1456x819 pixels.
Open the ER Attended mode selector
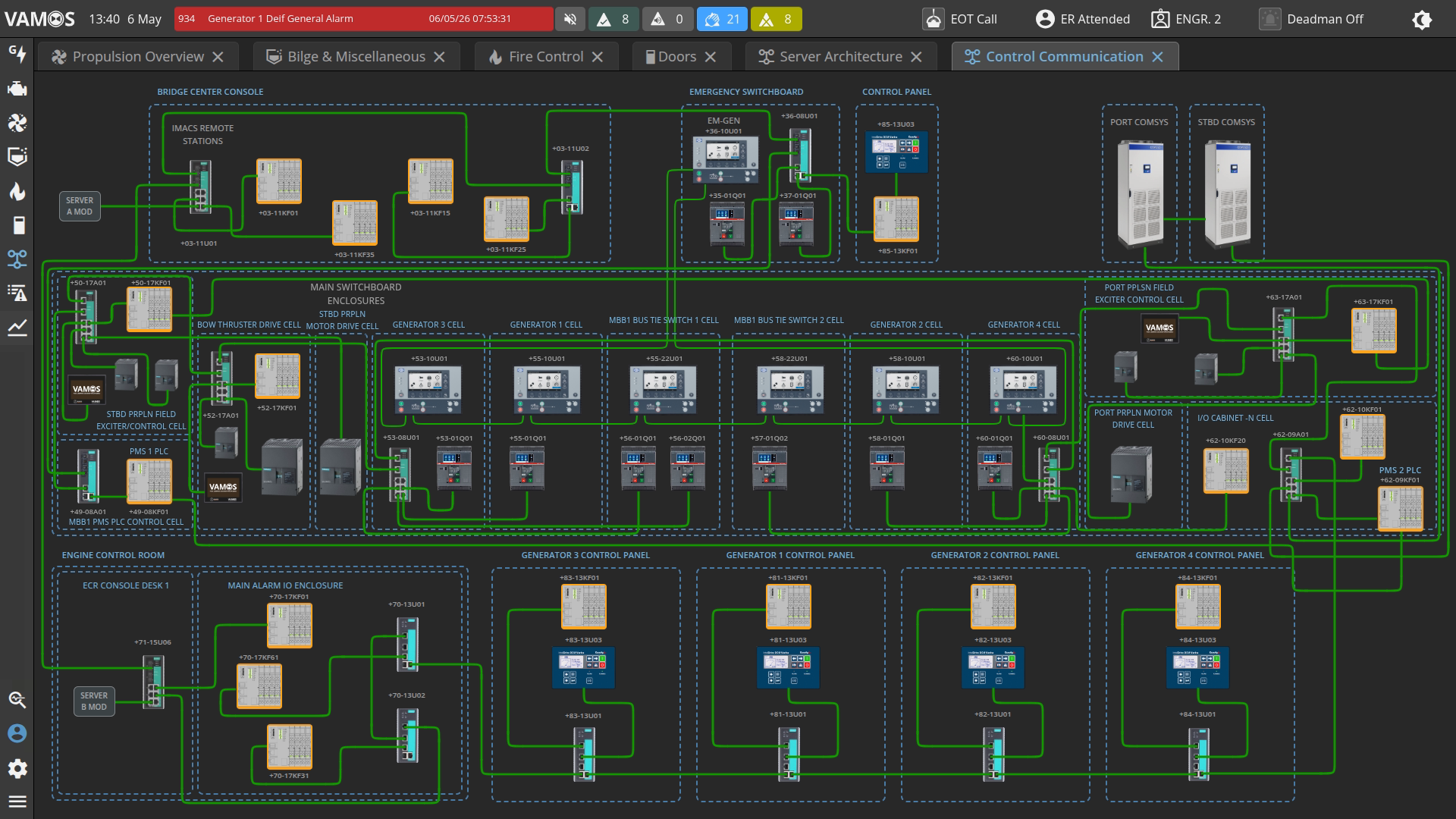click(x=1083, y=19)
